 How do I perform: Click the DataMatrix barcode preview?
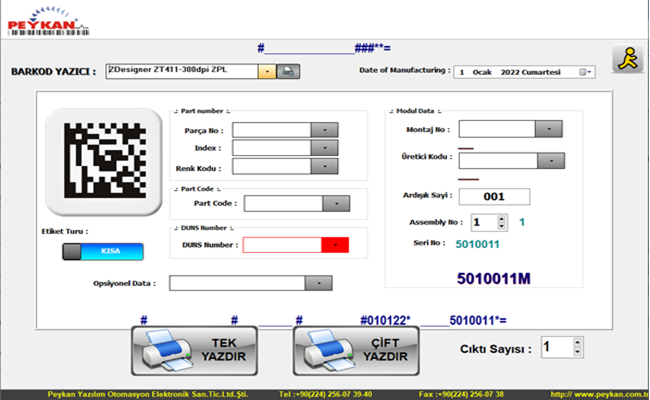[x=104, y=160]
